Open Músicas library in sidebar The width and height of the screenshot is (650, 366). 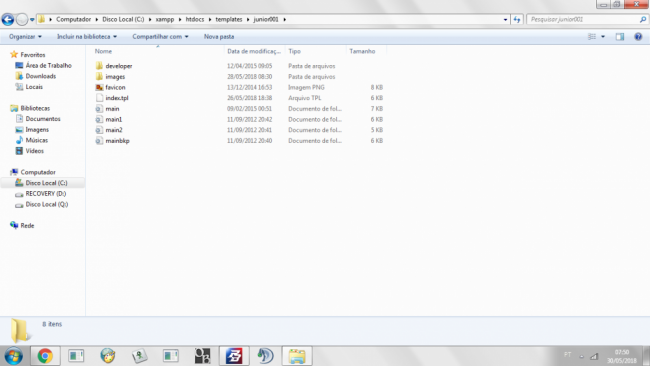point(37,141)
